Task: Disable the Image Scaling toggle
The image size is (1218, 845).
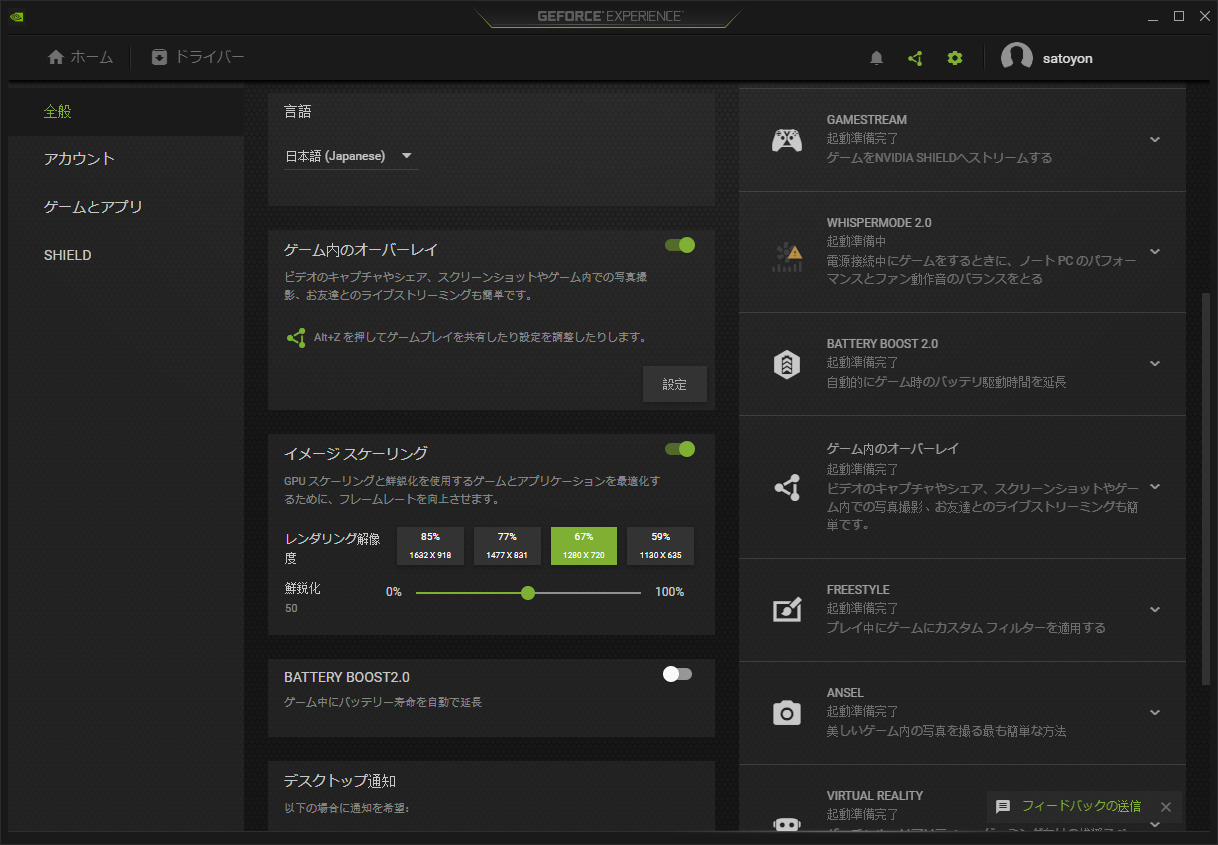Action: [680, 449]
